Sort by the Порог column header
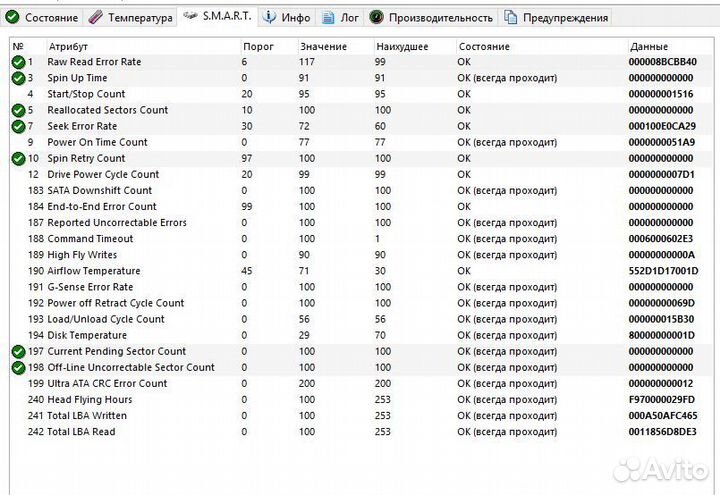720x495 pixels. (x=257, y=47)
